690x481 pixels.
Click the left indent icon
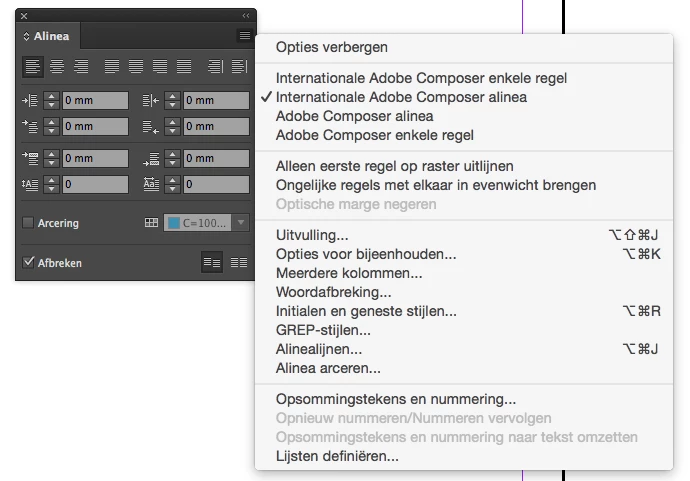[30, 101]
